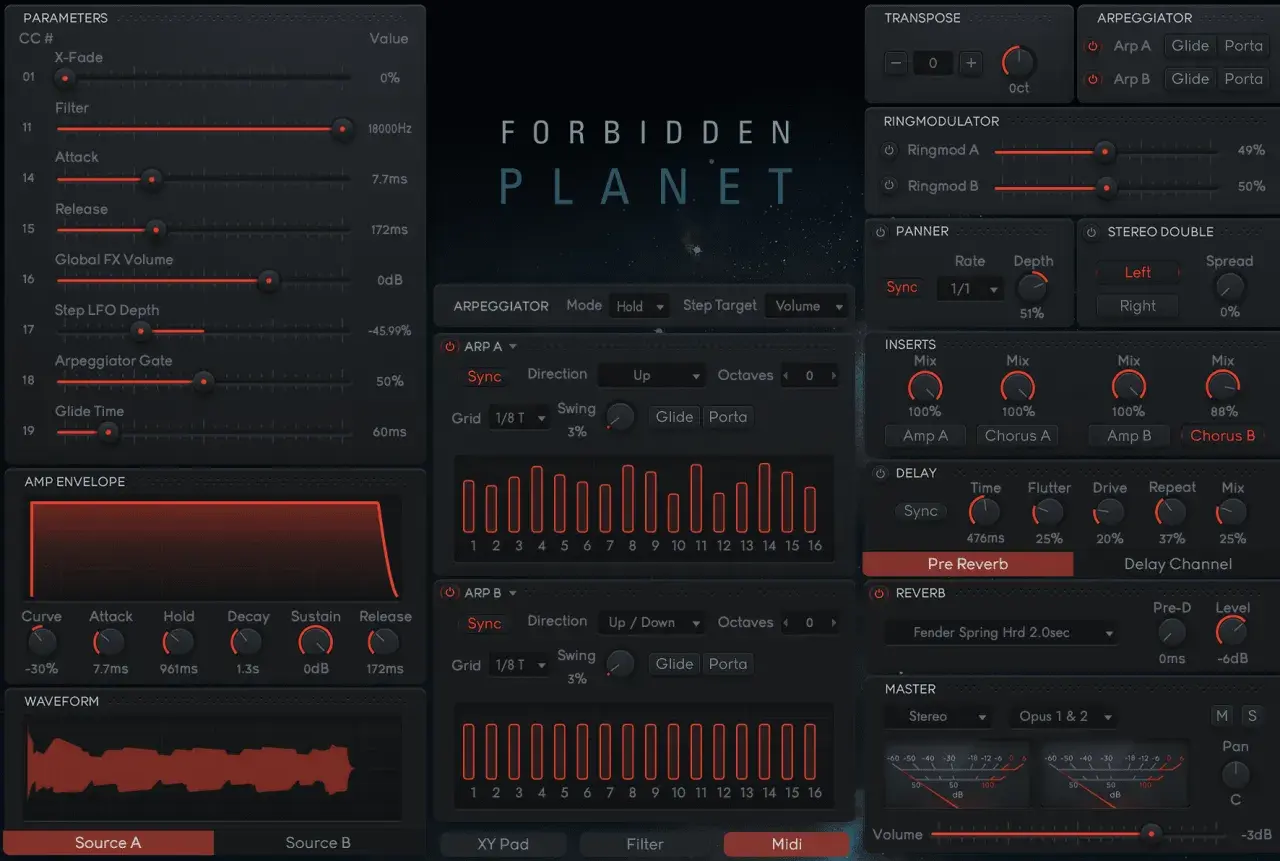Switch to the Source B tab
This screenshot has width=1280, height=861.
tap(318, 843)
